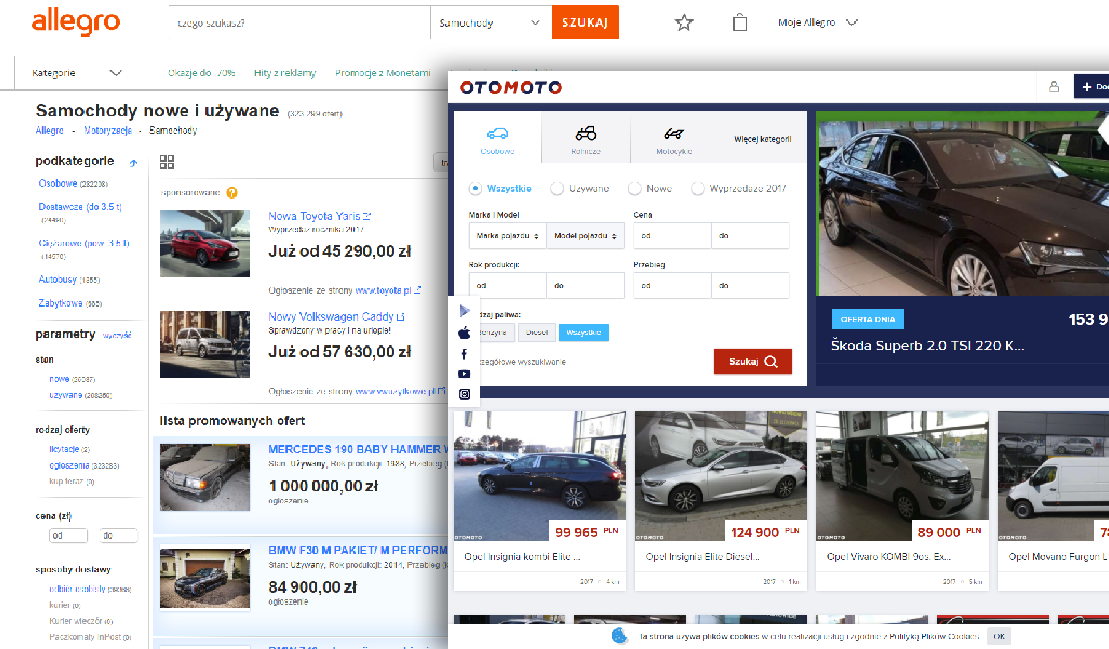
Task: Filter by stan nowe
Action: (59, 380)
